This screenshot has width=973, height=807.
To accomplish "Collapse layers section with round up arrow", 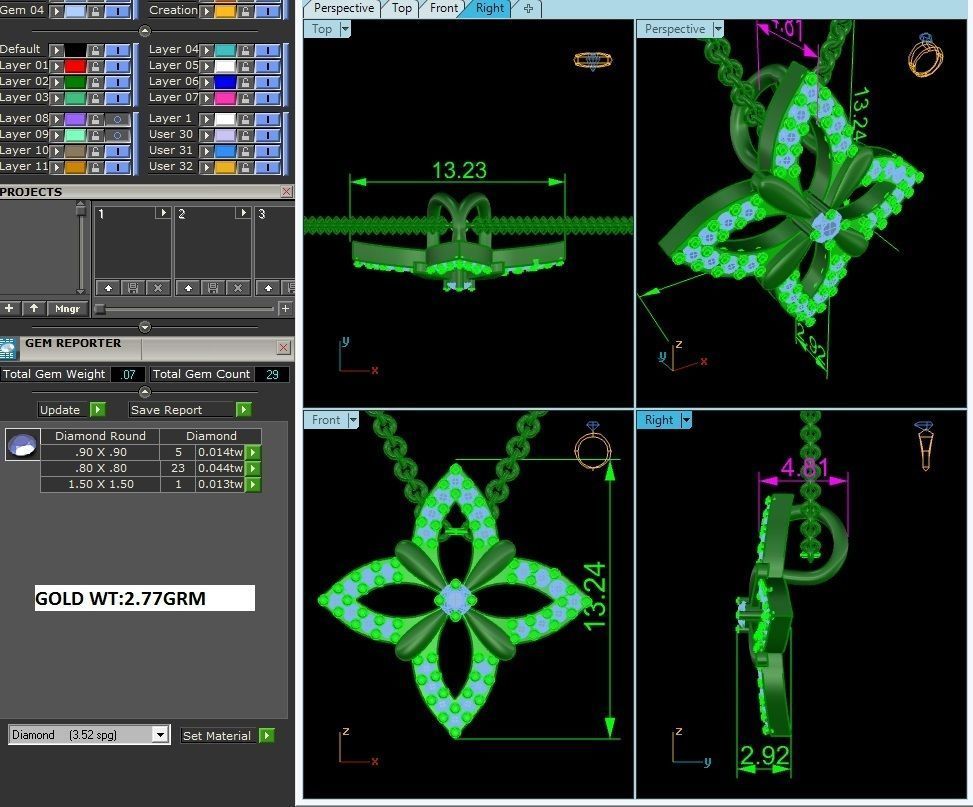I will tap(145, 31).
